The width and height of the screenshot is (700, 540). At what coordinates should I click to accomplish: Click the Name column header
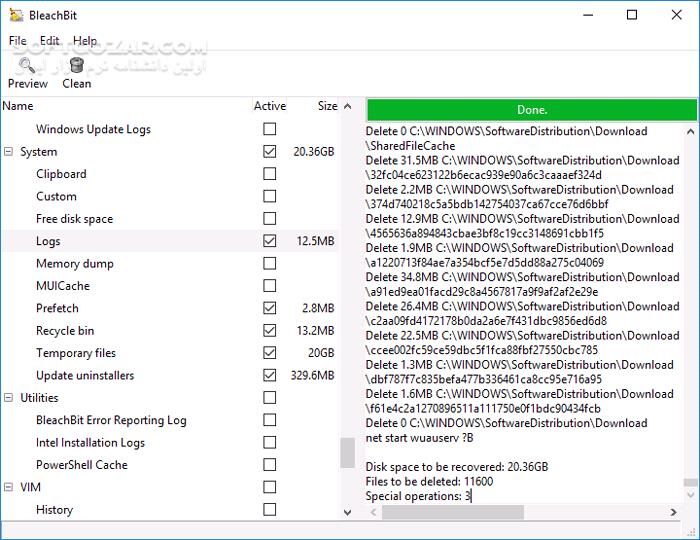pyautogui.click(x=18, y=106)
